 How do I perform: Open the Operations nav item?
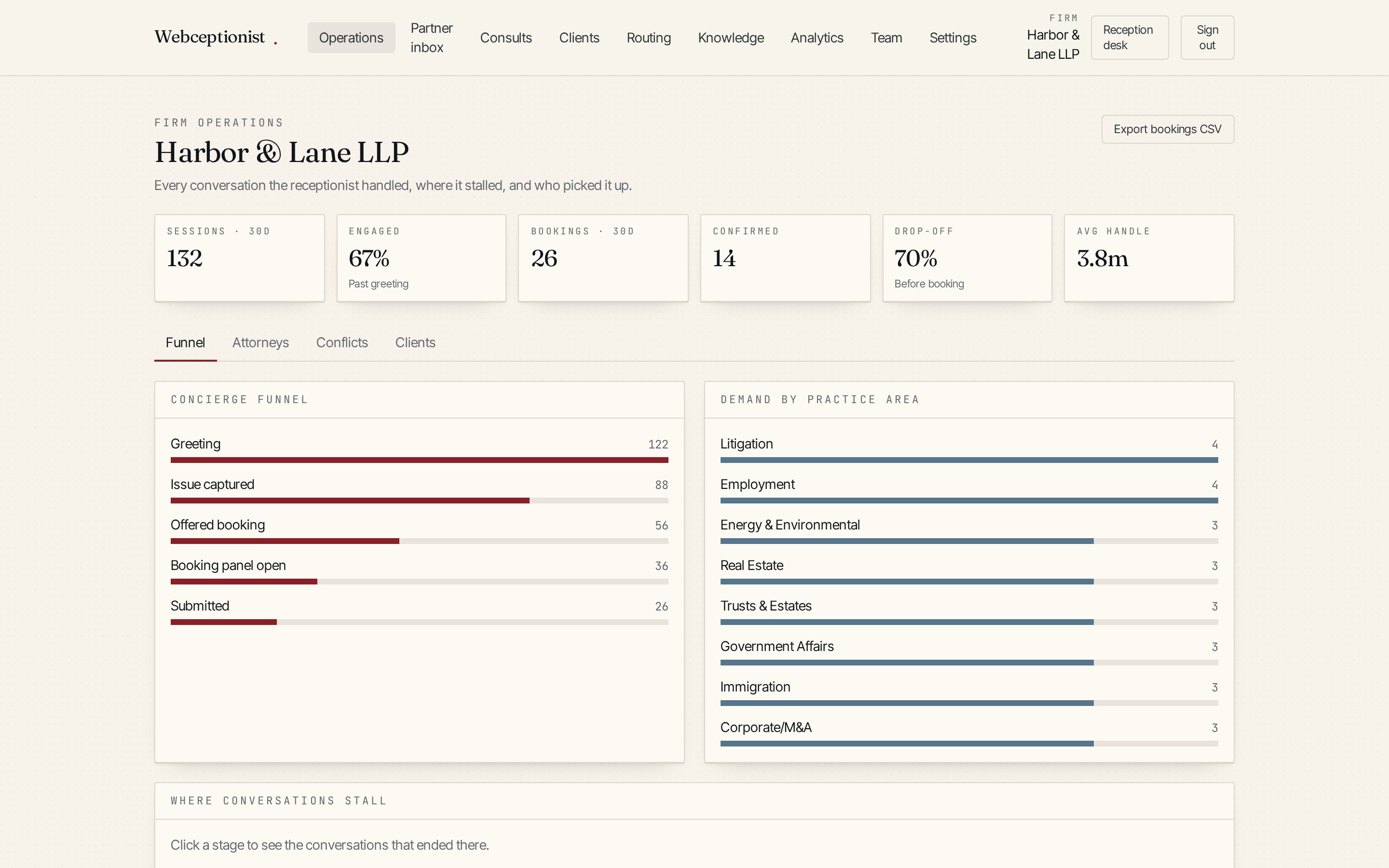351,38
